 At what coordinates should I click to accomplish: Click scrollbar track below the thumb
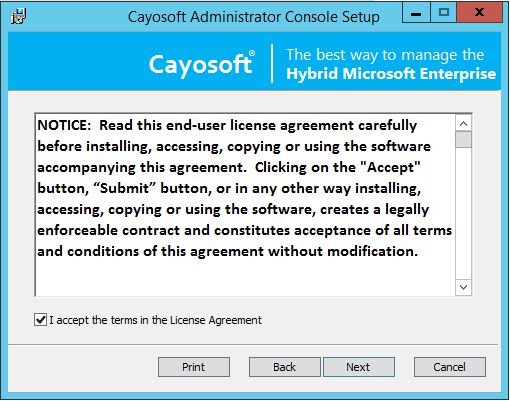[x=463, y=213]
